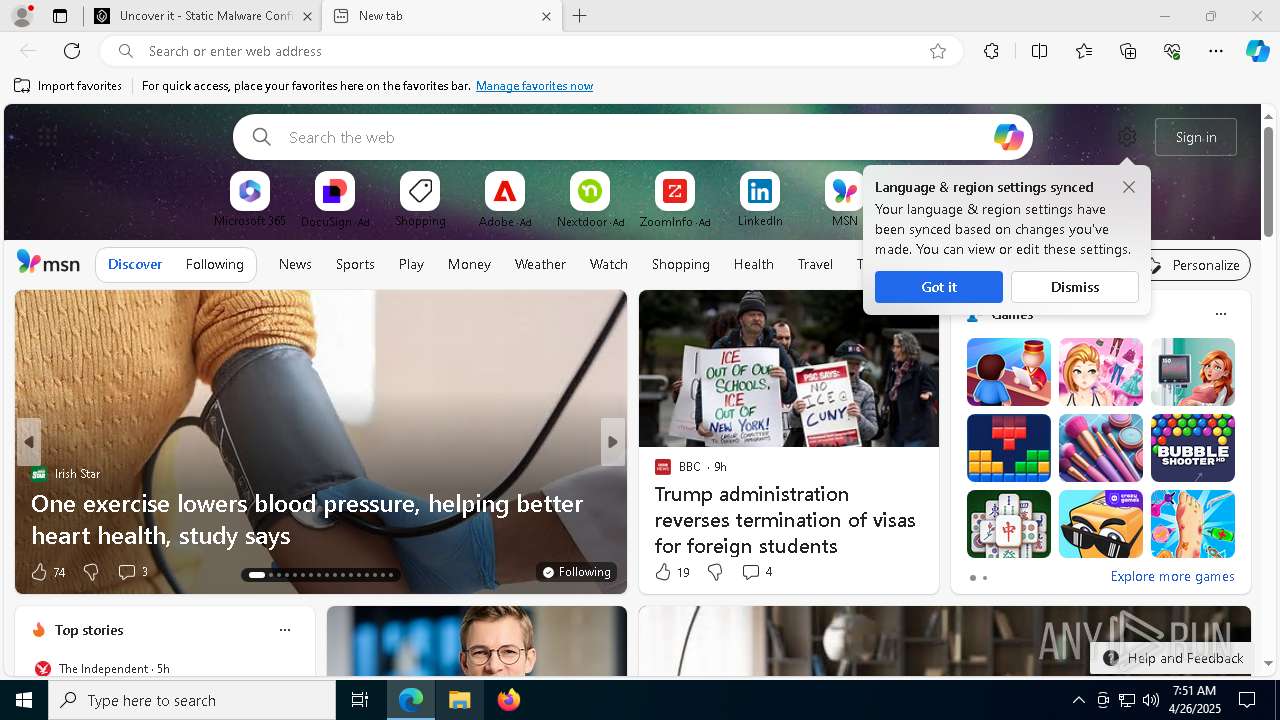Open the DocuSign quick link
Screen dimensions: 1280x720
(335, 199)
